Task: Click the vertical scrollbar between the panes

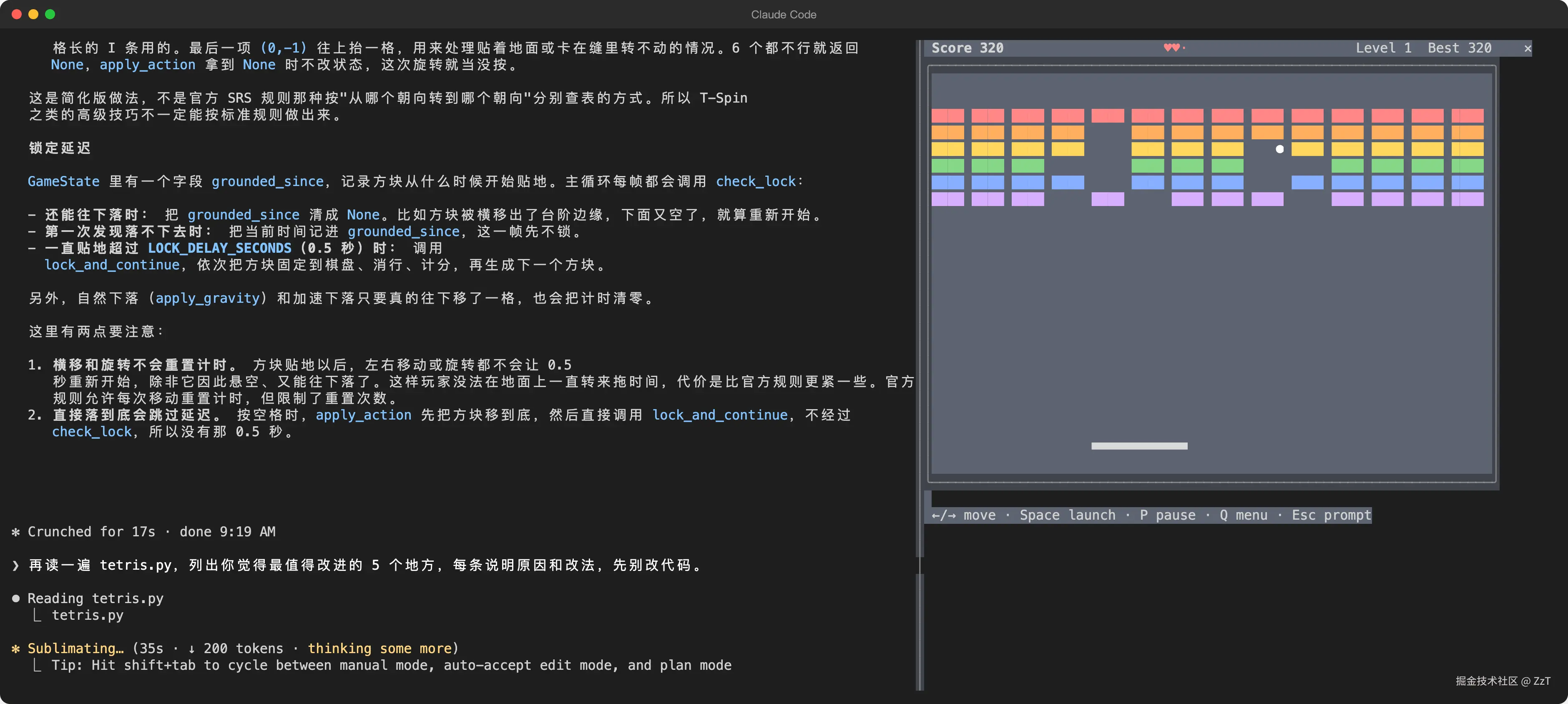Action: [920, 365]
